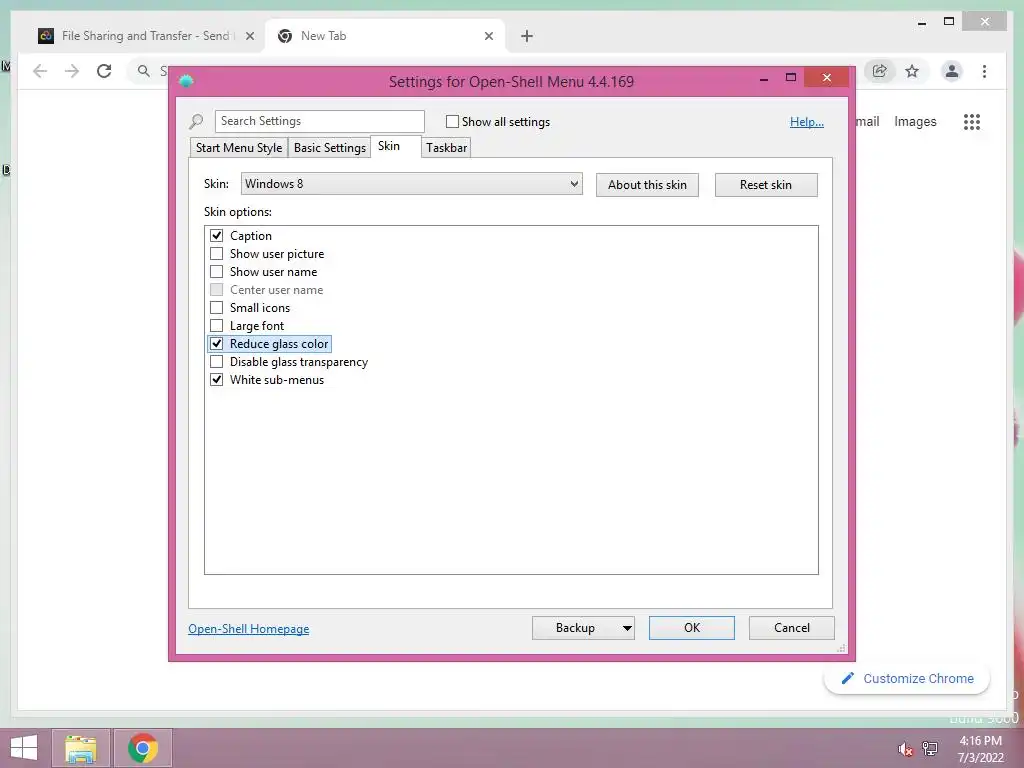Screen dimensions: 1024x768
Task: Click the network tray icon
Action: click(x=930, y=748)
